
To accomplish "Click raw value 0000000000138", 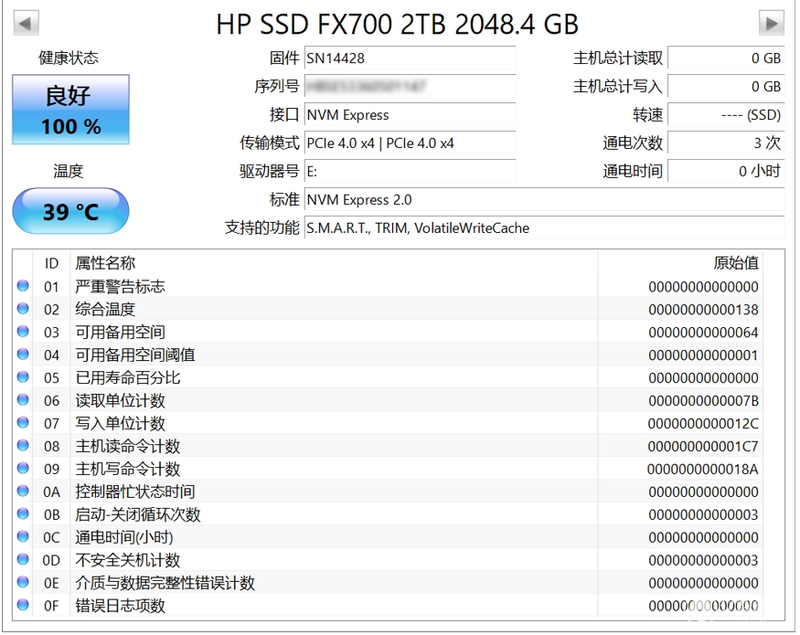I will (x=703, y=310).
